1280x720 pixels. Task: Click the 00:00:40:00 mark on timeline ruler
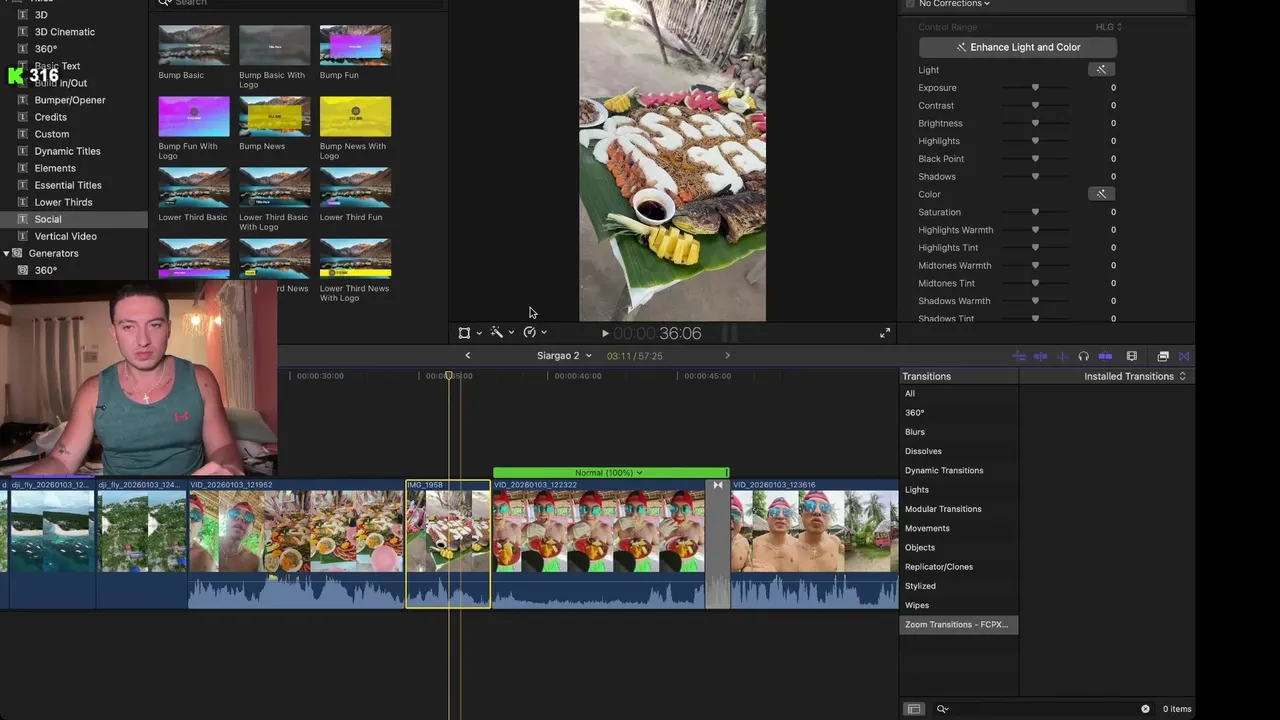coord(577,376)
